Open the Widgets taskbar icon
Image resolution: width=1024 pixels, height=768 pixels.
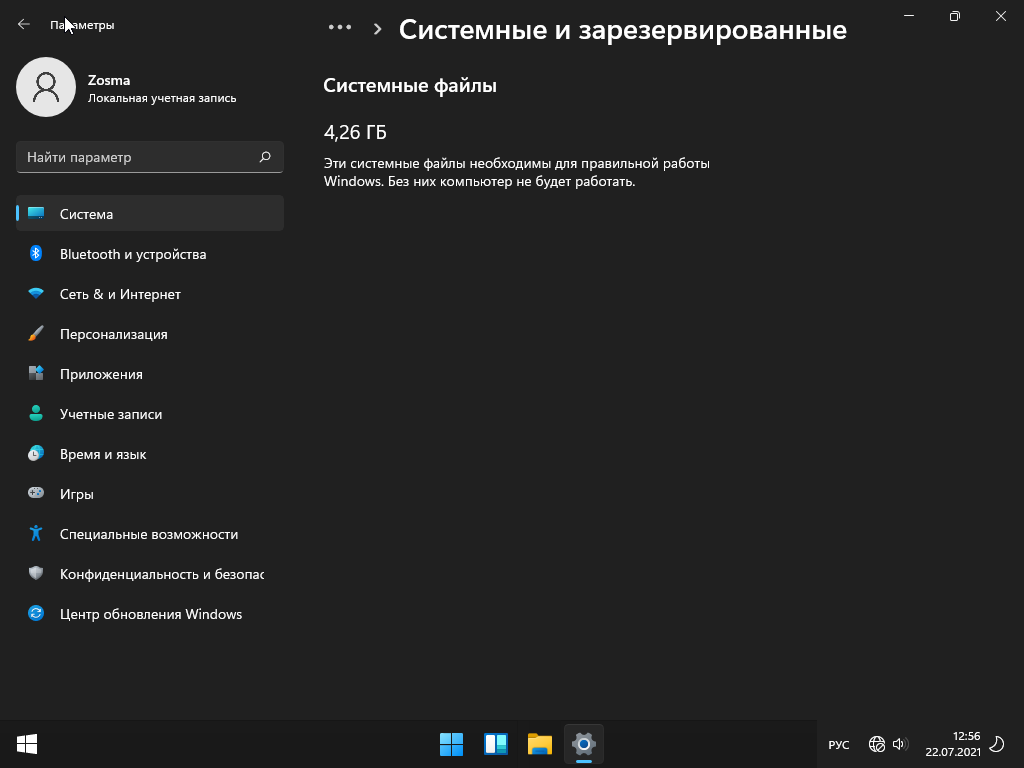(496, 744)
